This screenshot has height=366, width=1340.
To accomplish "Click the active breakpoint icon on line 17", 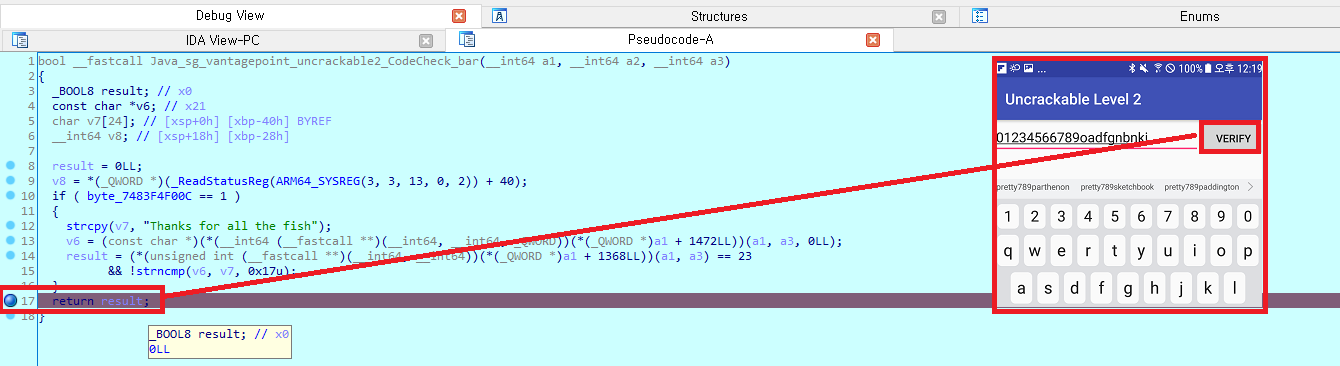I will click(x=10, y=301).
